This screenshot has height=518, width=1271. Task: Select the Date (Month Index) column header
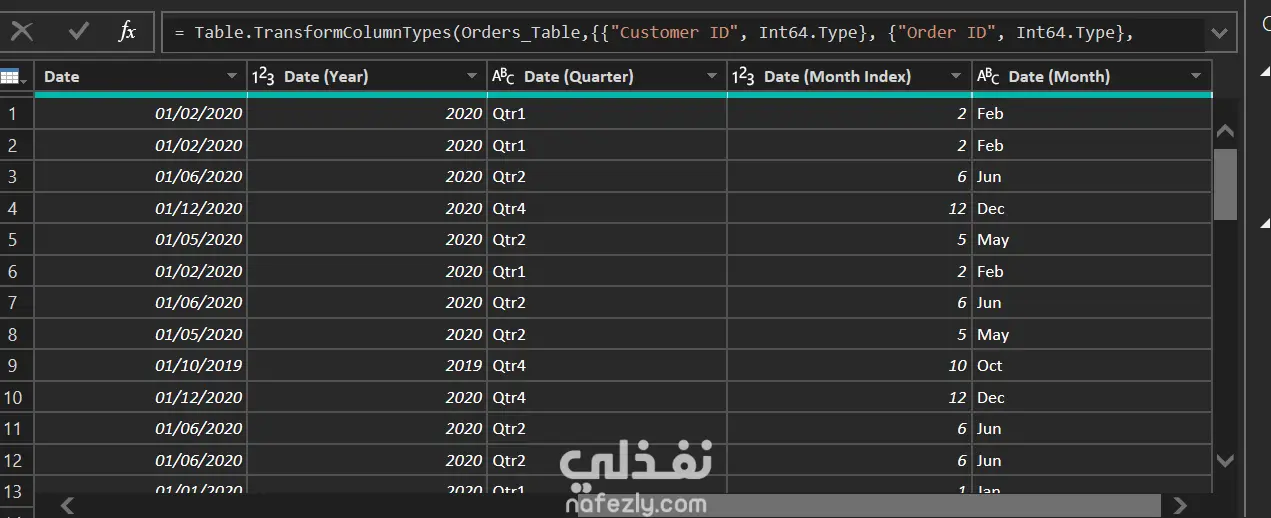(x=849, y=76)
